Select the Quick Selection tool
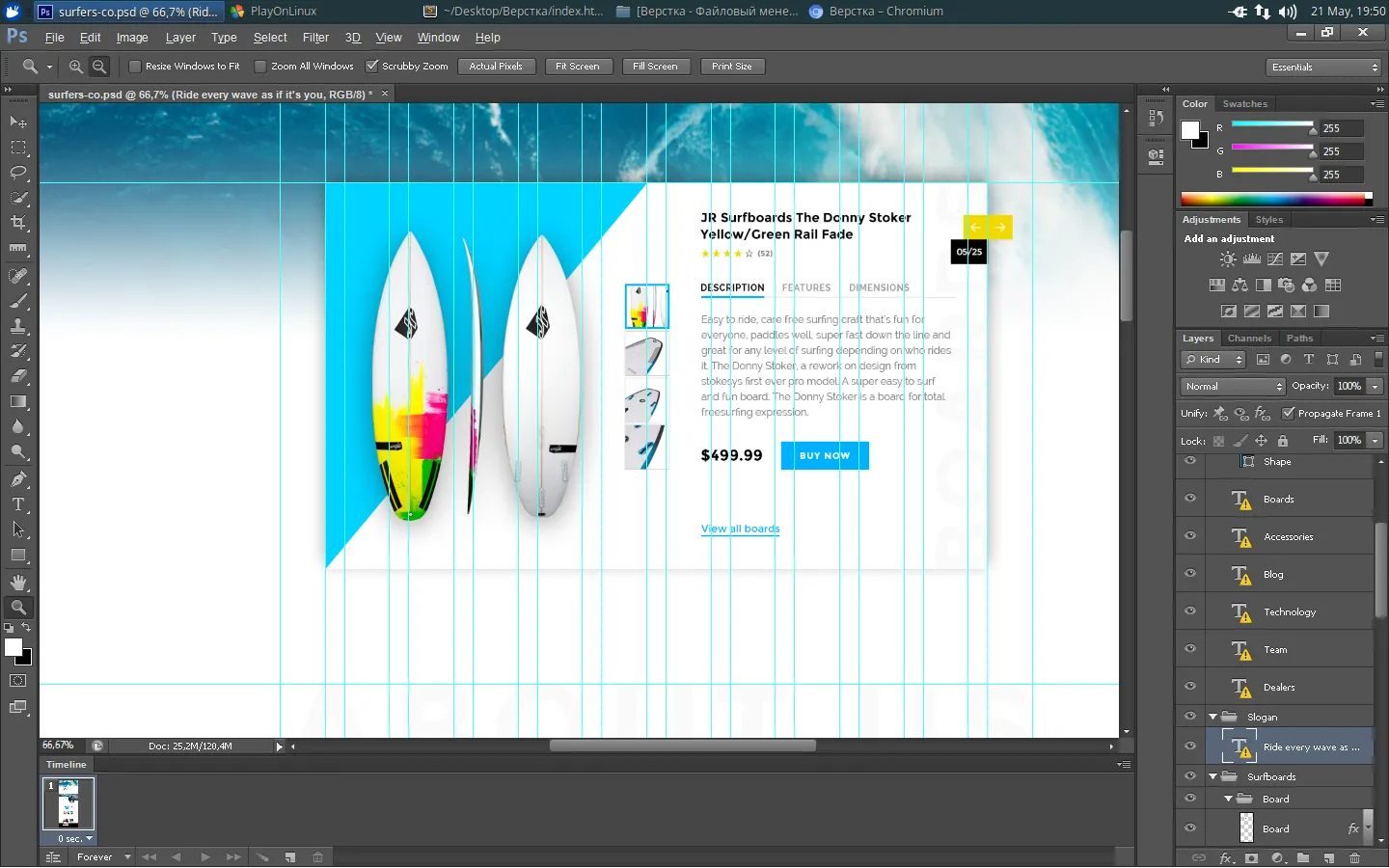The image size is (1389, 868). pos(18,198)
